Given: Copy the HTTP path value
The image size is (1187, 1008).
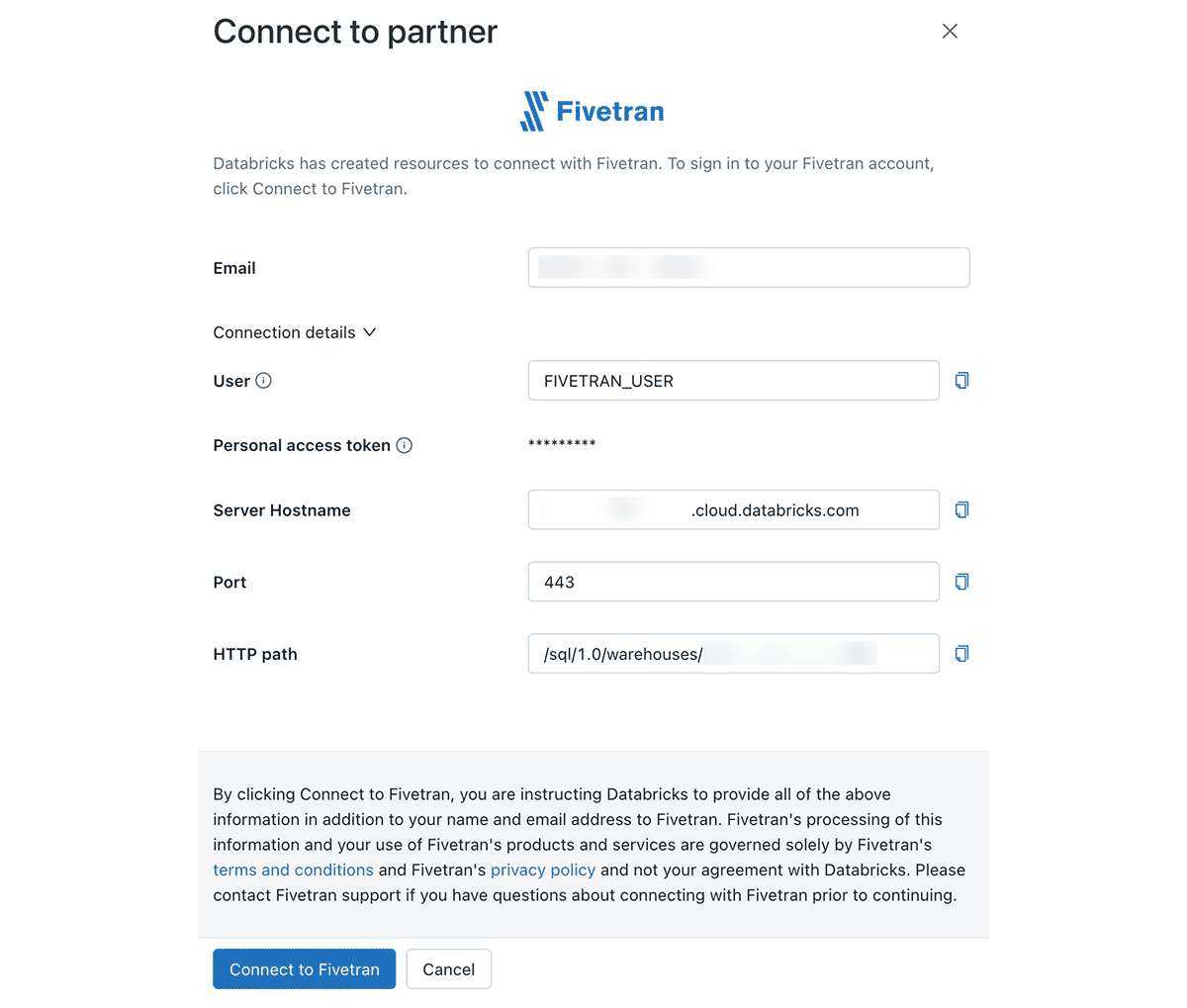Looking at the screenshot, I should pyautogui.click(x=961, y=654).
